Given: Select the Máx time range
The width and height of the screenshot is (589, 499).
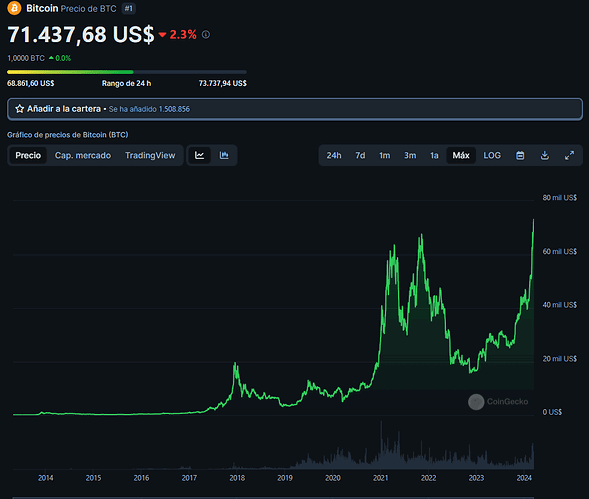Looking at the screenshot, I should click(461, 156).
